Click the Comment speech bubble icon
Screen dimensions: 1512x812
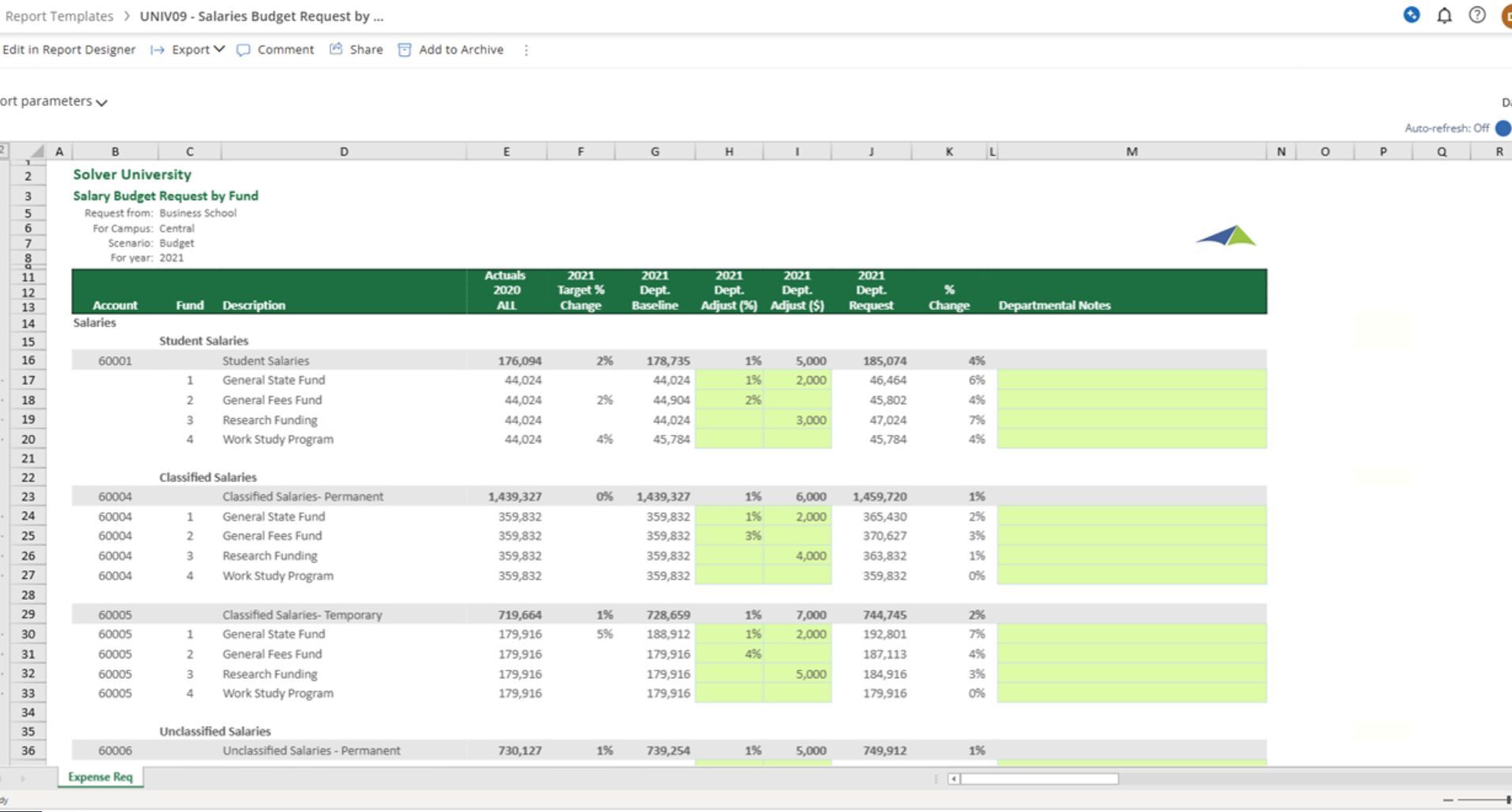point(243,50)
